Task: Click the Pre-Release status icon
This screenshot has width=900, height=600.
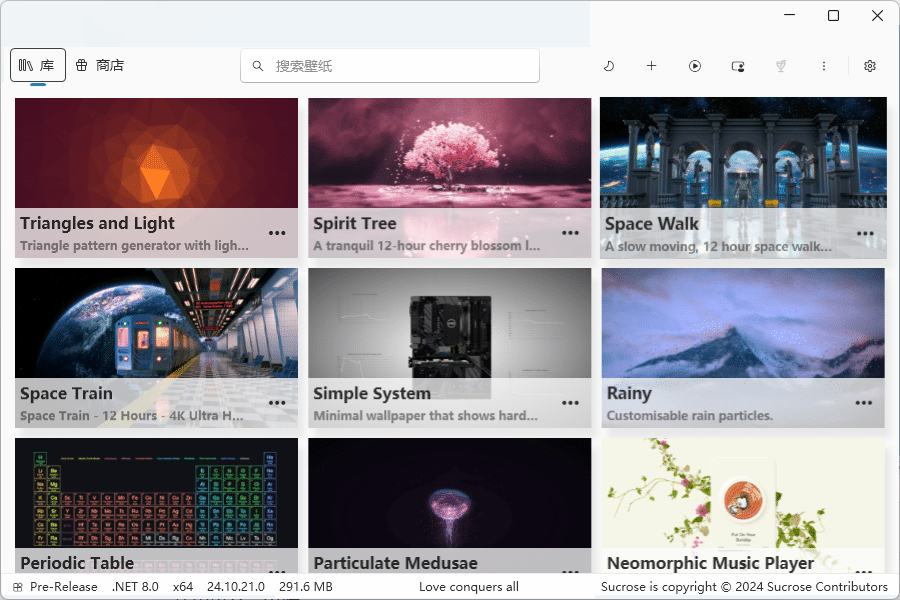Action: click(18, 587)
